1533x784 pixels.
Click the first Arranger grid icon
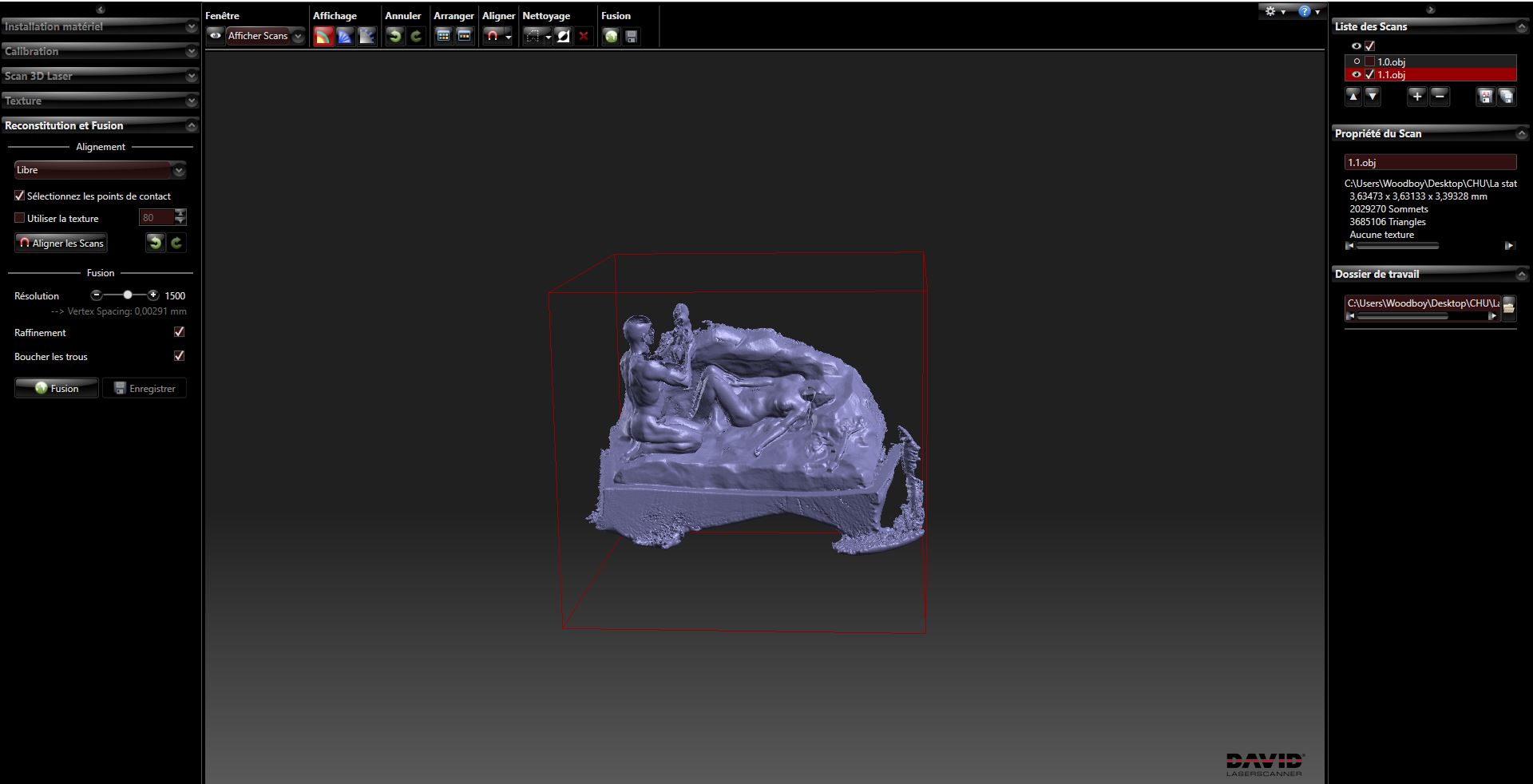coord(443,36)
